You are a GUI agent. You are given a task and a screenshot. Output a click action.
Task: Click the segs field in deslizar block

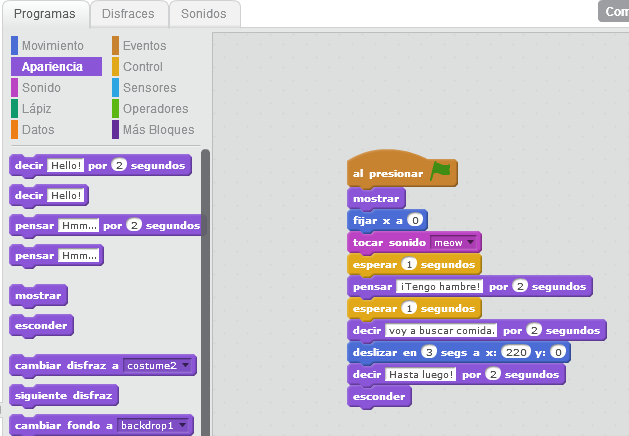pos(429,352)
